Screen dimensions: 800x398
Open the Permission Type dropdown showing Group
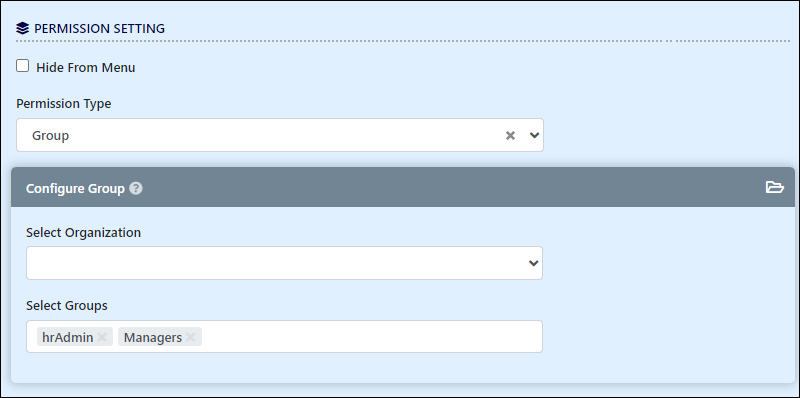[280, 135]
